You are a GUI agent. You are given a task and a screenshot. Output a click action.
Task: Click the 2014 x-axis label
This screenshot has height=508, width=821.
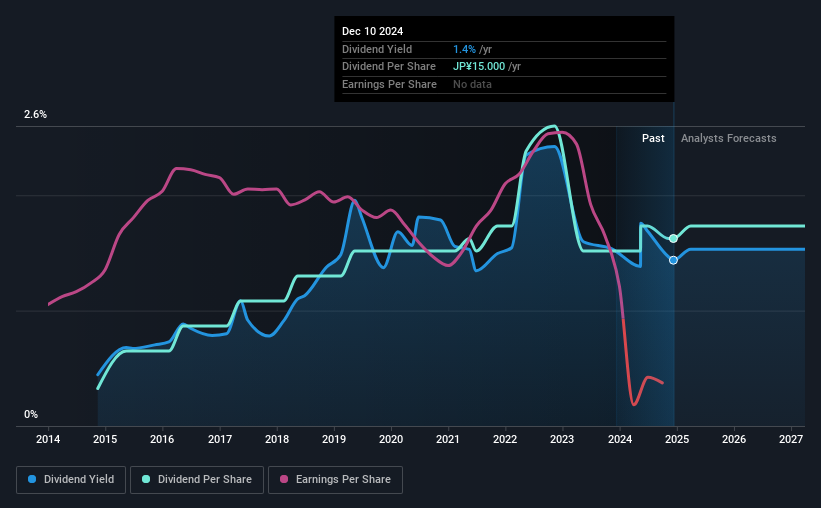(x=48, y=439)
